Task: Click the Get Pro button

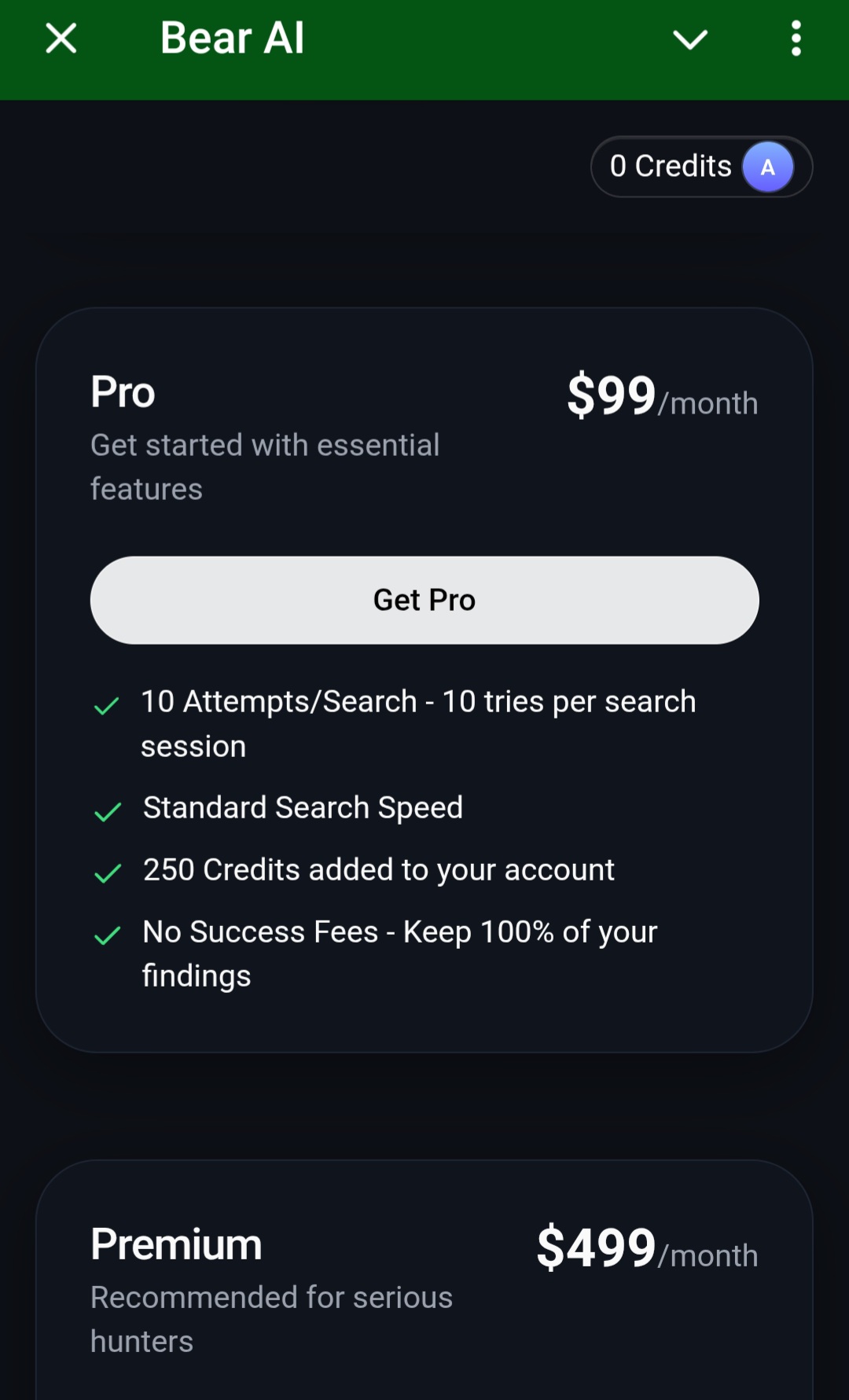Action: coord(424,601)
